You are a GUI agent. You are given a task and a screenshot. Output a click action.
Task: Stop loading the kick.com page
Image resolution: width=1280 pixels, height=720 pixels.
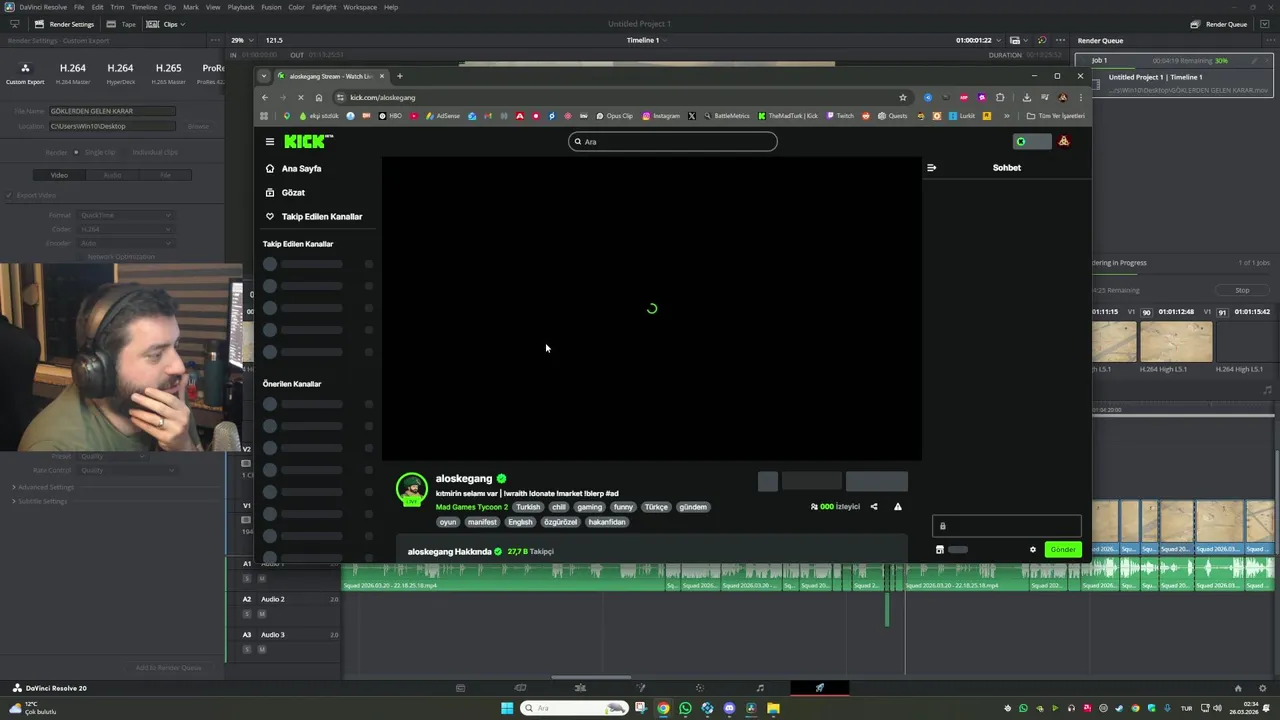point(300,97)
